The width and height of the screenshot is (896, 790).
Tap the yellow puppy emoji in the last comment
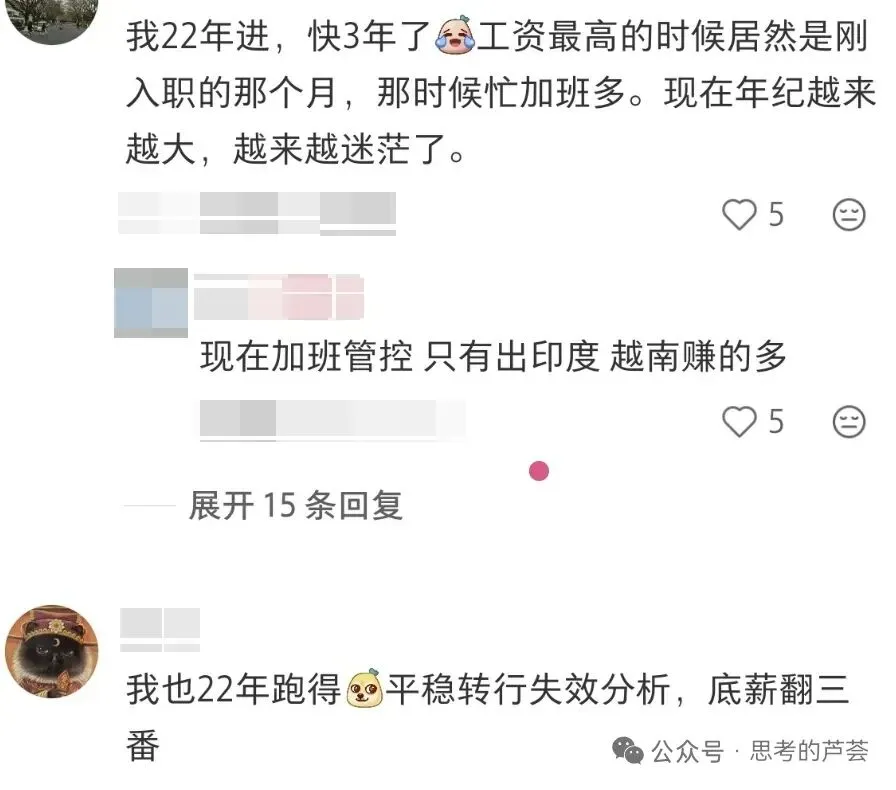click(365, 689)
